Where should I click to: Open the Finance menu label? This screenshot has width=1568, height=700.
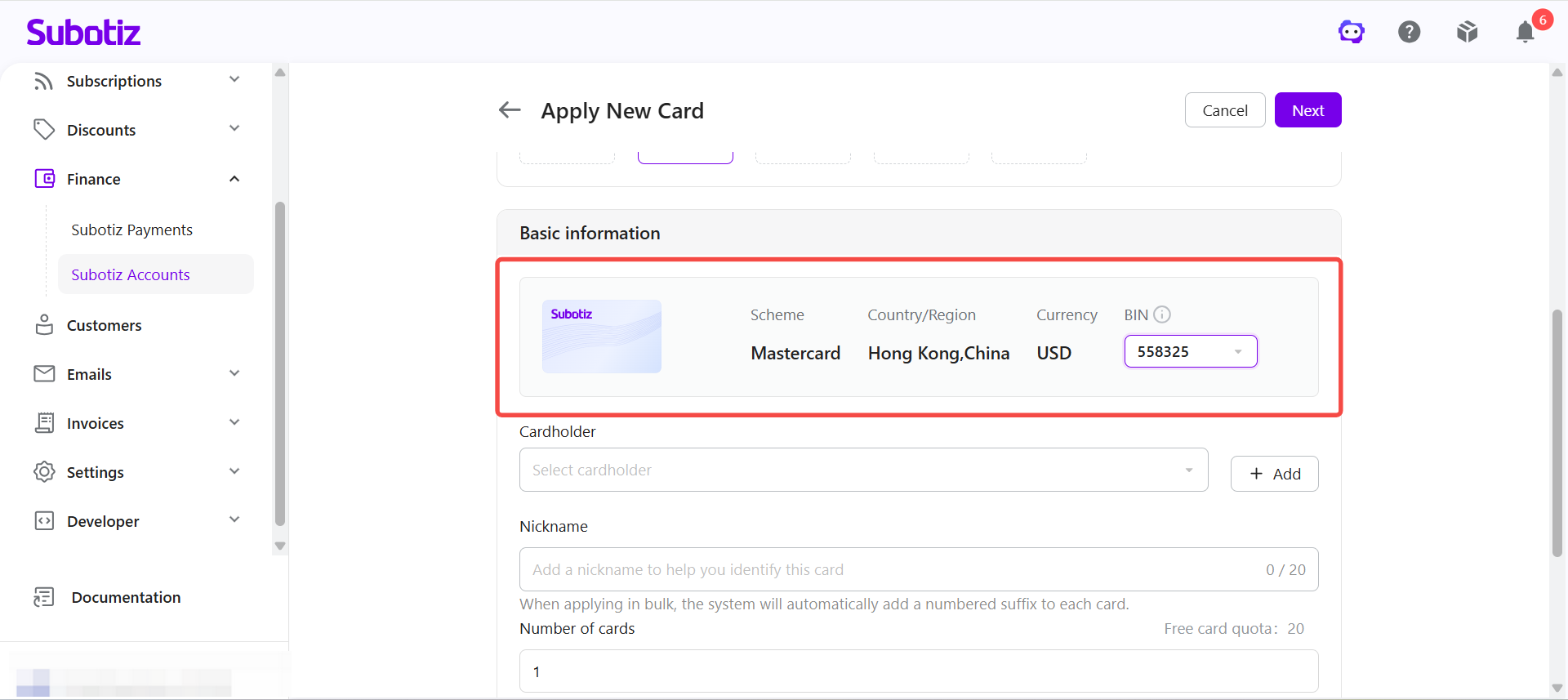click(94, 179)
